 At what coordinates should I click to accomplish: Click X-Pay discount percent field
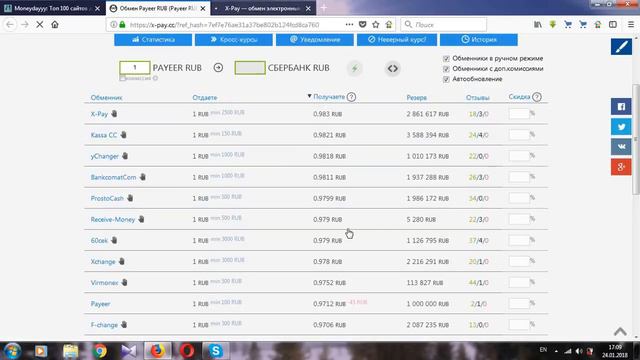click(519, 114)
